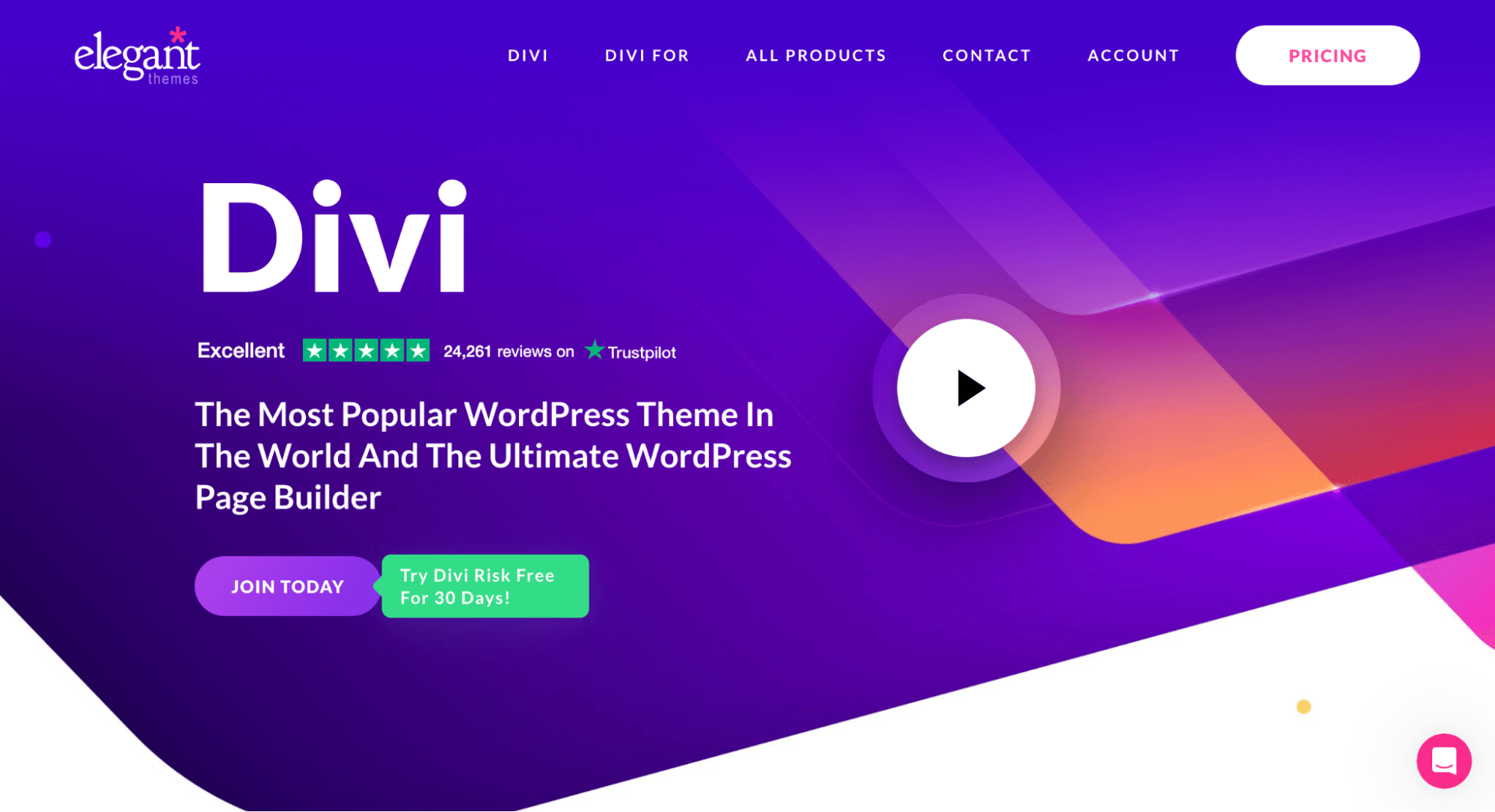Expand the ACCOUNT dropdown menu

point(1133,55)
